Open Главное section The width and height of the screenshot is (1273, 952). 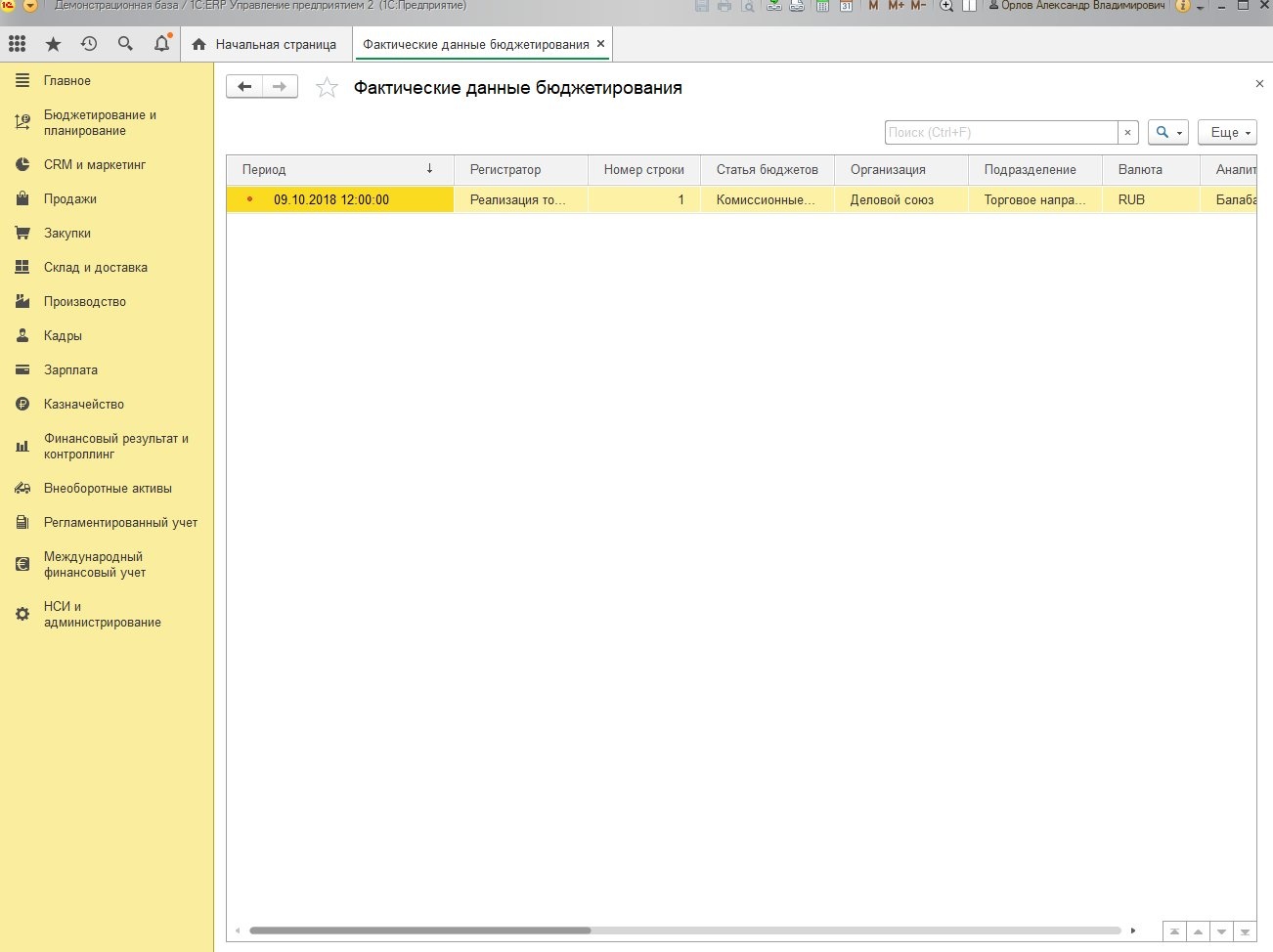pyautogui.click(x=107, y=81)
